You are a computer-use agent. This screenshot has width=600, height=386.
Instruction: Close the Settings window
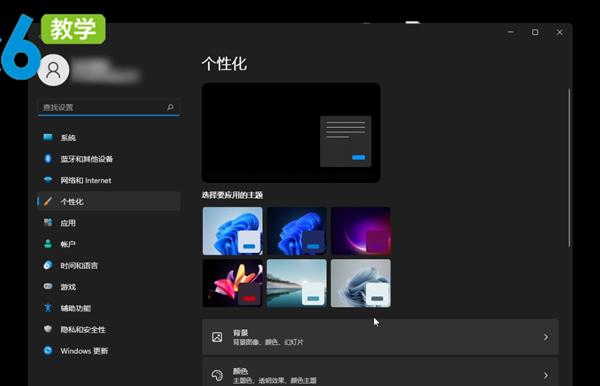[559, 32]
